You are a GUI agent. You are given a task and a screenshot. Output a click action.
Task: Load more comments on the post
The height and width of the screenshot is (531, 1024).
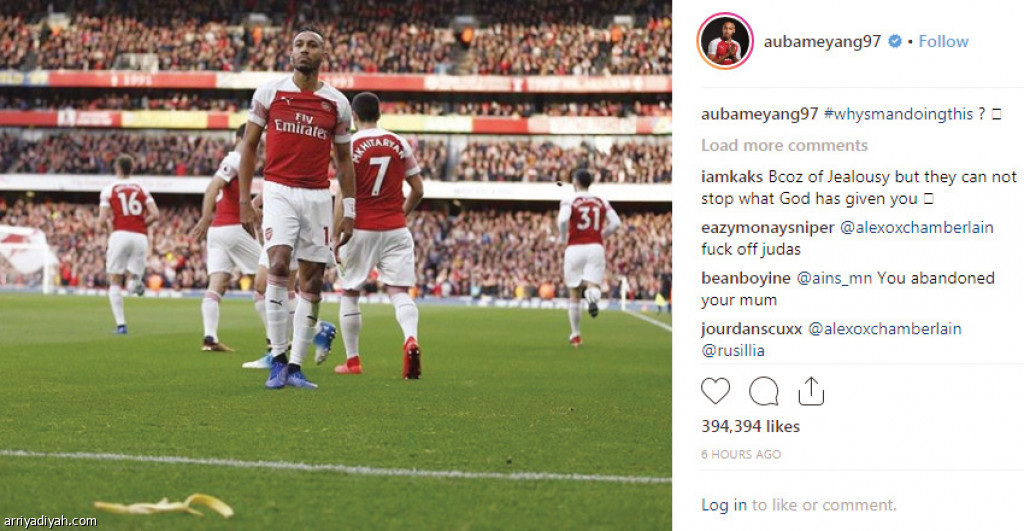point(784,145)
